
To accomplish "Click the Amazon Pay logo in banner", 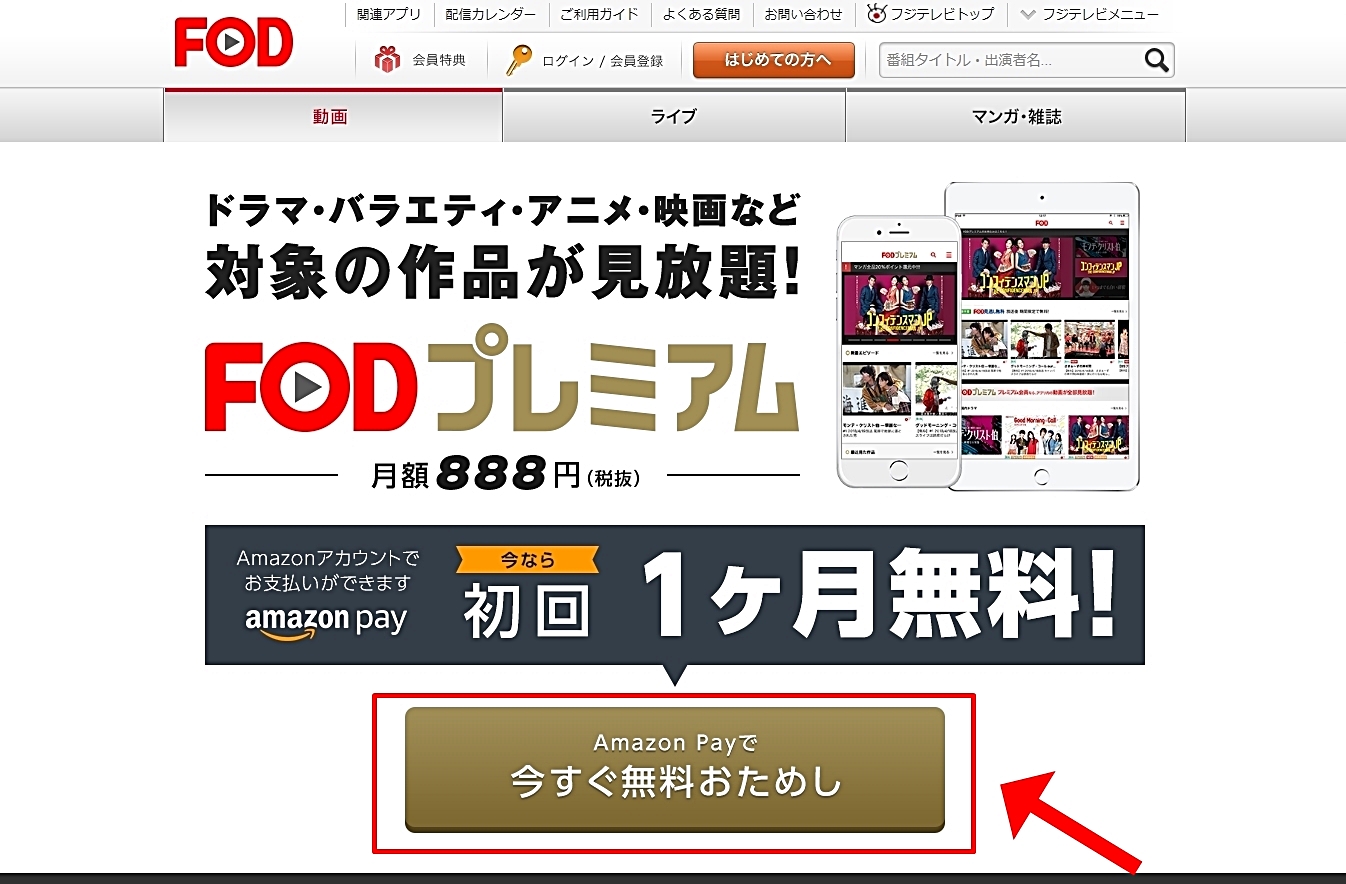I will 326,622.
